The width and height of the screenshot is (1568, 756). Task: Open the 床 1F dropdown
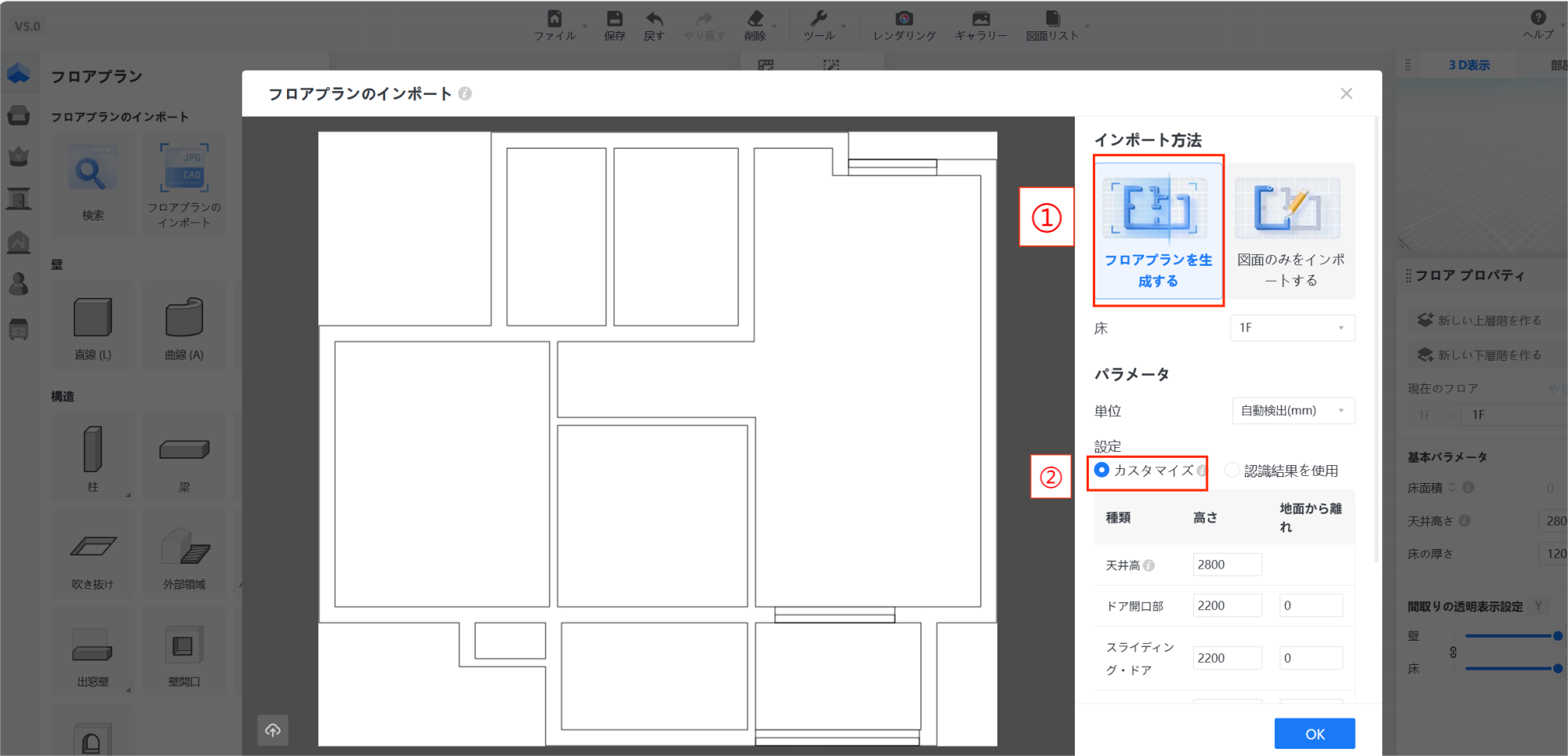pyautogui.click(x=1292, y=328)
